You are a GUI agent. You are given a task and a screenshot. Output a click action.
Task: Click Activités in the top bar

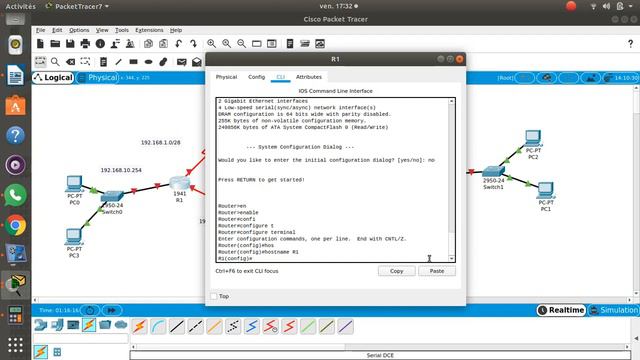pyautogui.click(x=20, y=6)
